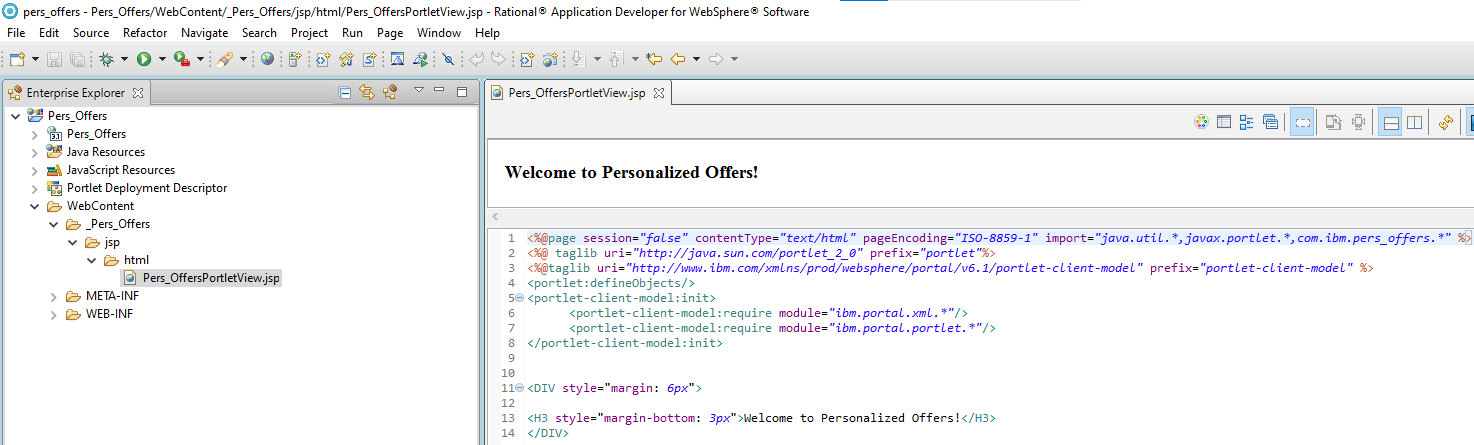Collapse code folding at line 11

pyautogui.click(x=520, y=388)
